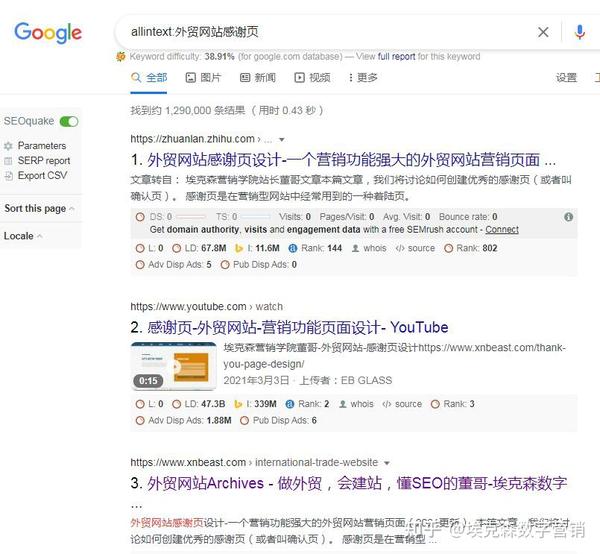This screenshot has width=600, height=554.
Task: Click LD: 47.3B in YouTube result
Action: click(x=199, y=404)
